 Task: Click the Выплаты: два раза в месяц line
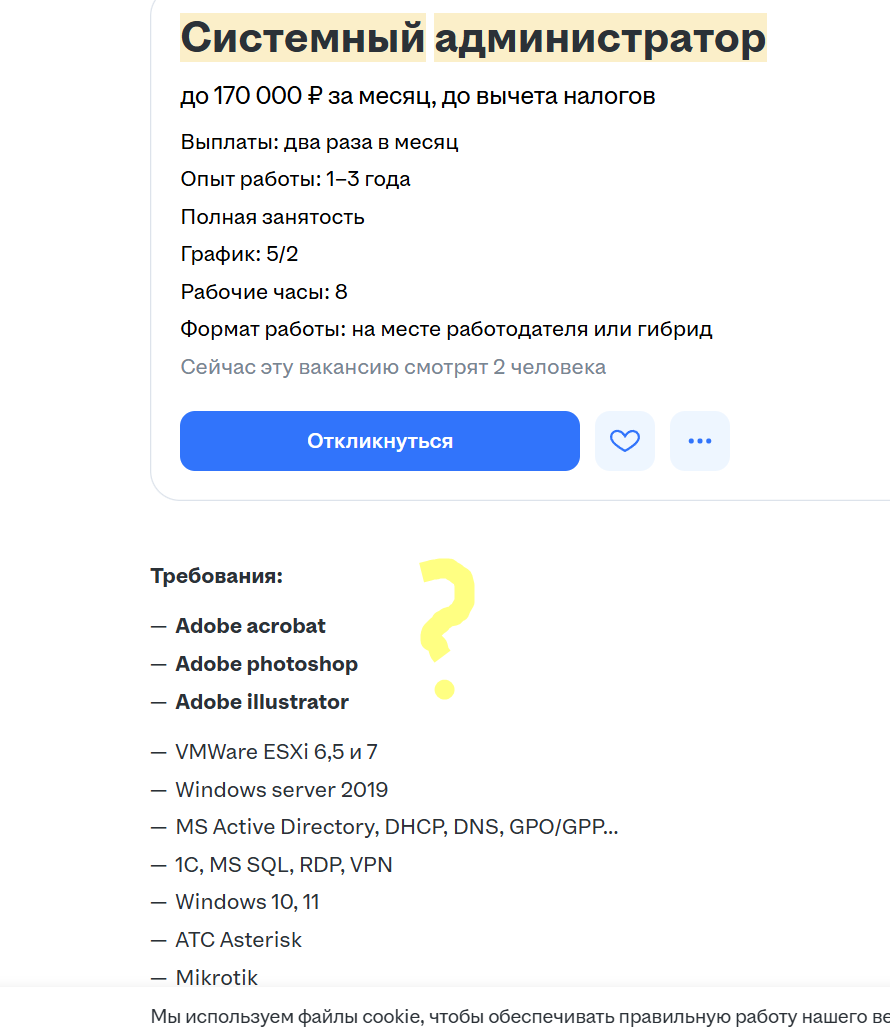319,142
